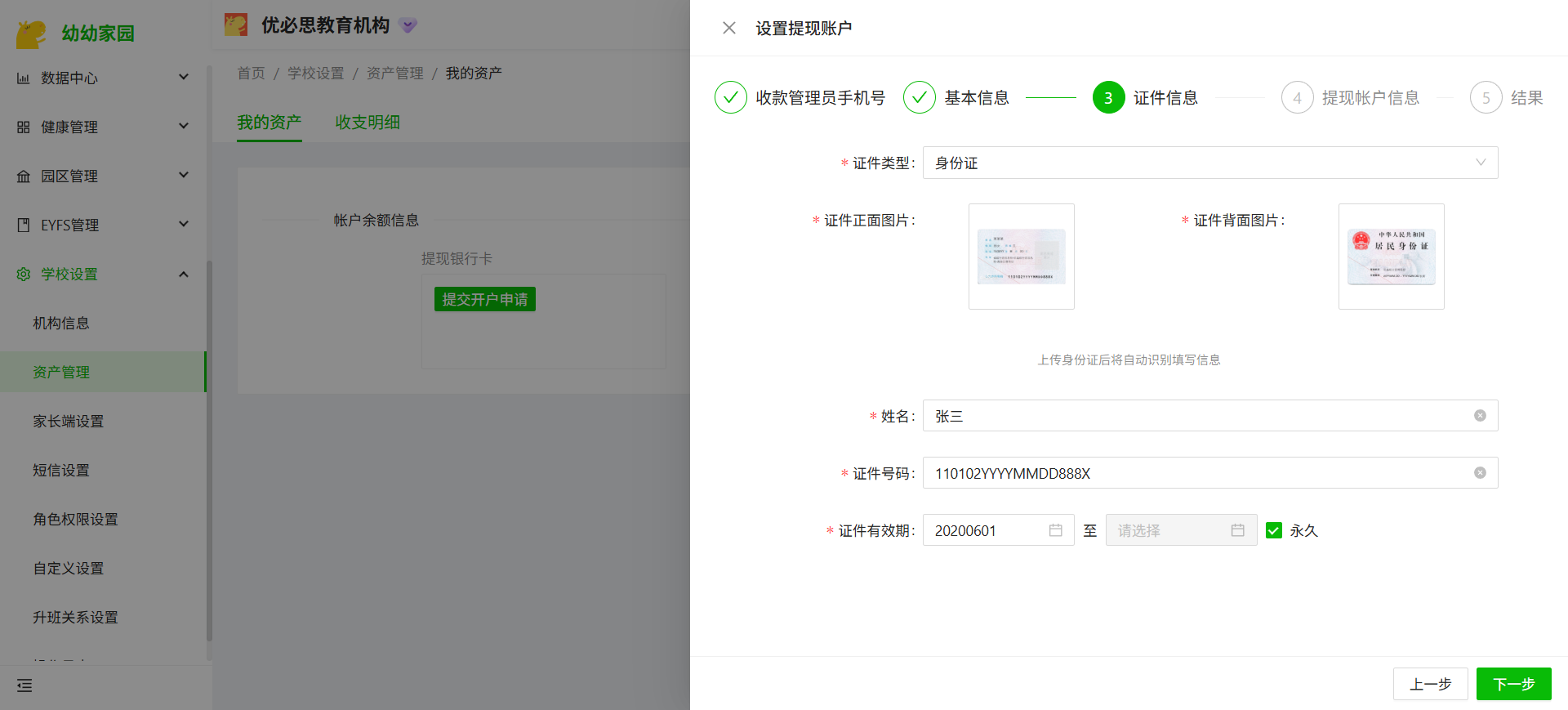Switch to 我的资产 tab
The height and width of the screenshot is (710, 1568).
(269, 123)
